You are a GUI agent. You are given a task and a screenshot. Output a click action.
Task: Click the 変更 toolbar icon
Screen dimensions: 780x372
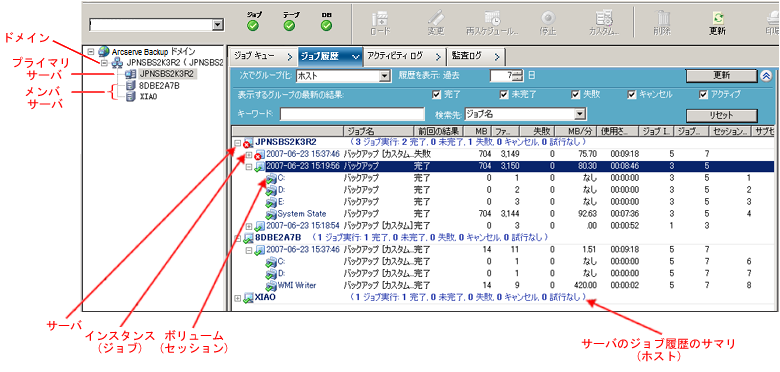point(436,18)
